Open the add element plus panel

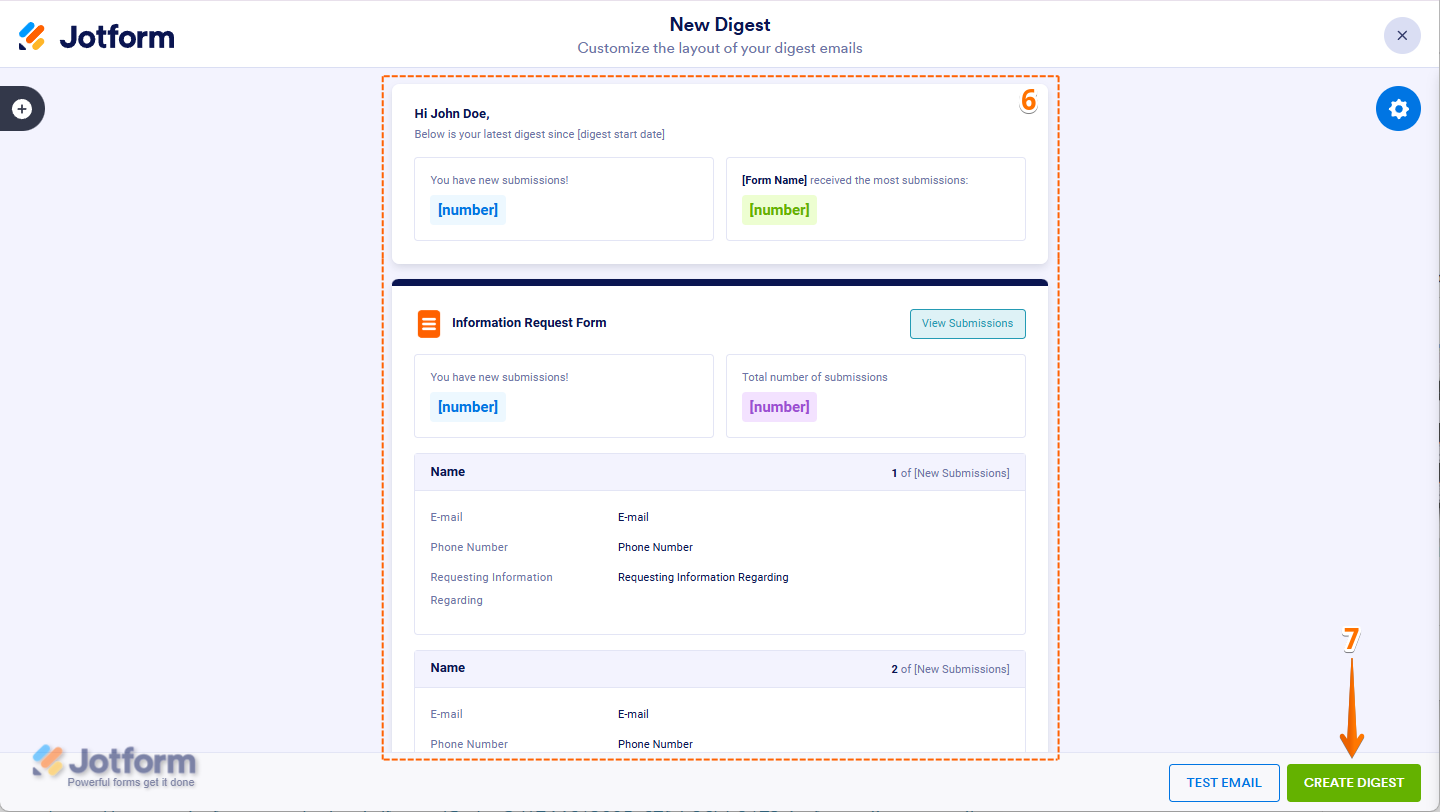22,108
